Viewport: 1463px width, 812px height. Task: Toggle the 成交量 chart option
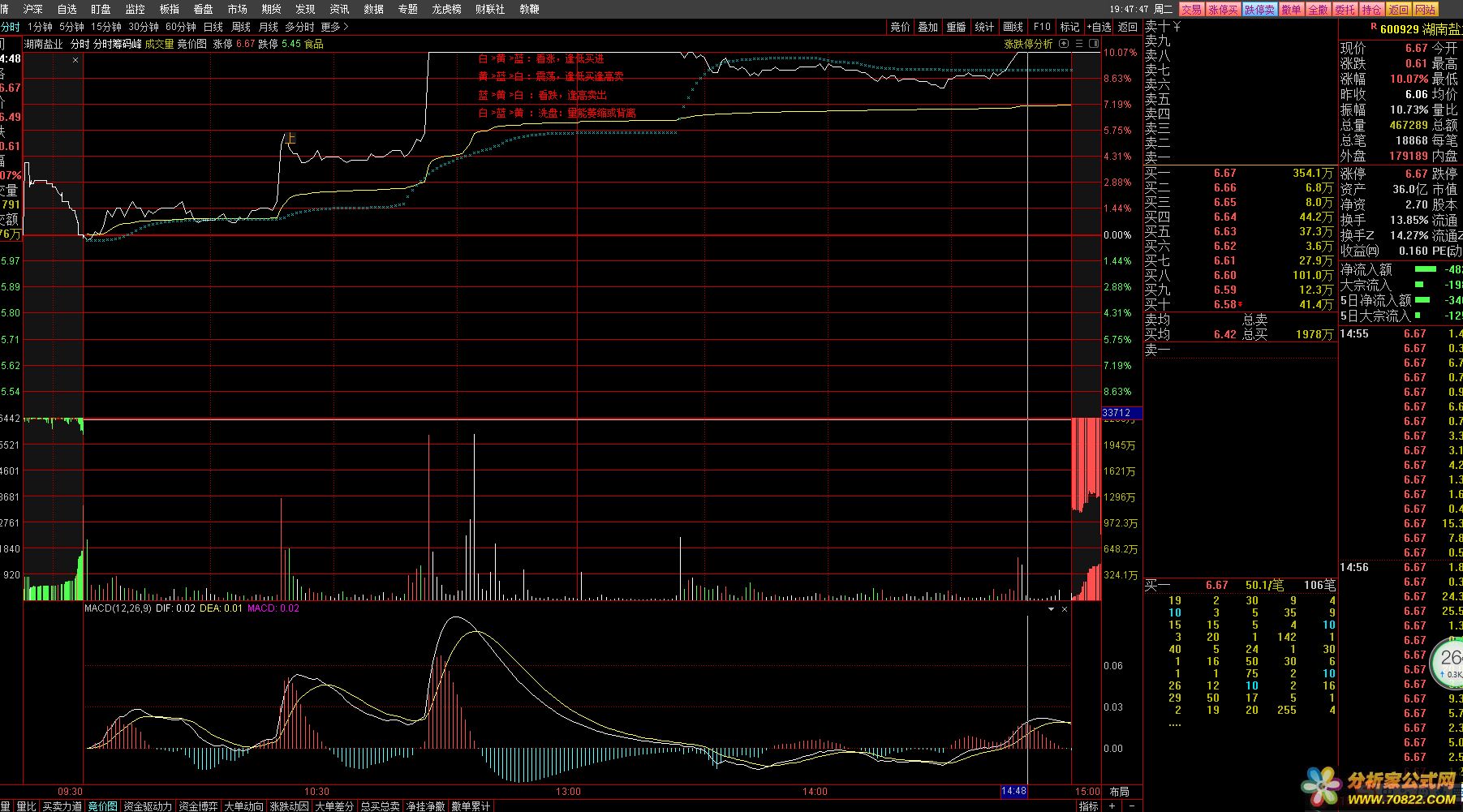point(160,44)
